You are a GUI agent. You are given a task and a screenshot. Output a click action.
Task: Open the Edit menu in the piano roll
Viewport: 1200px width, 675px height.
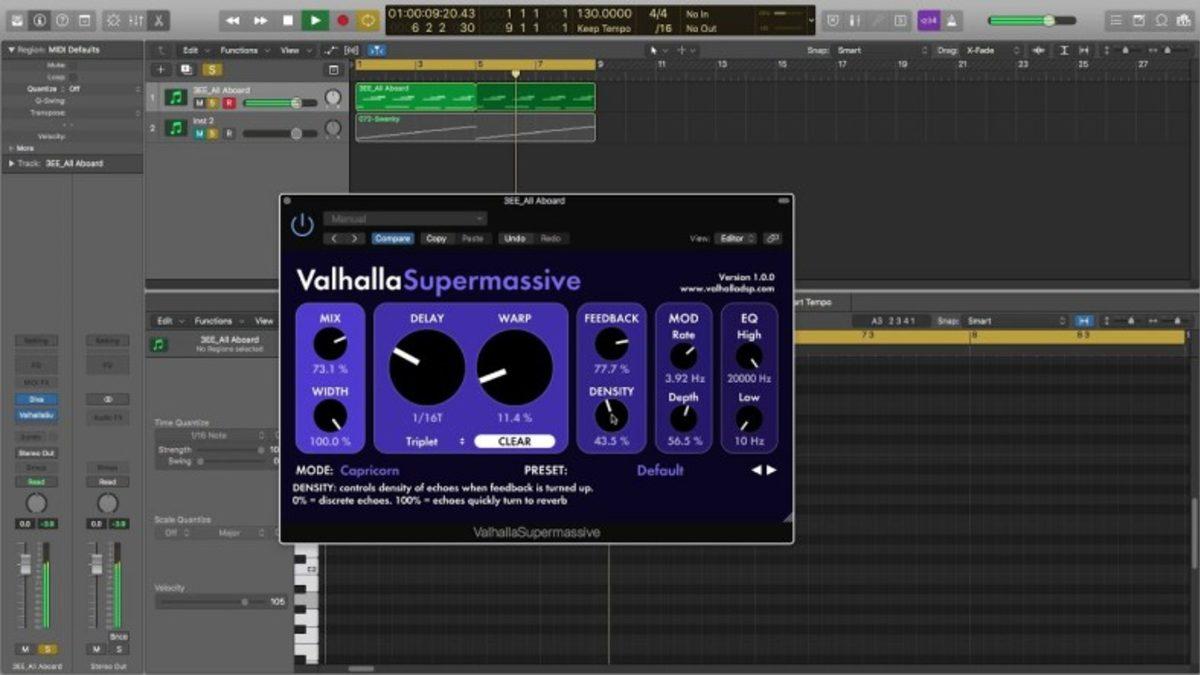point(166,320)
